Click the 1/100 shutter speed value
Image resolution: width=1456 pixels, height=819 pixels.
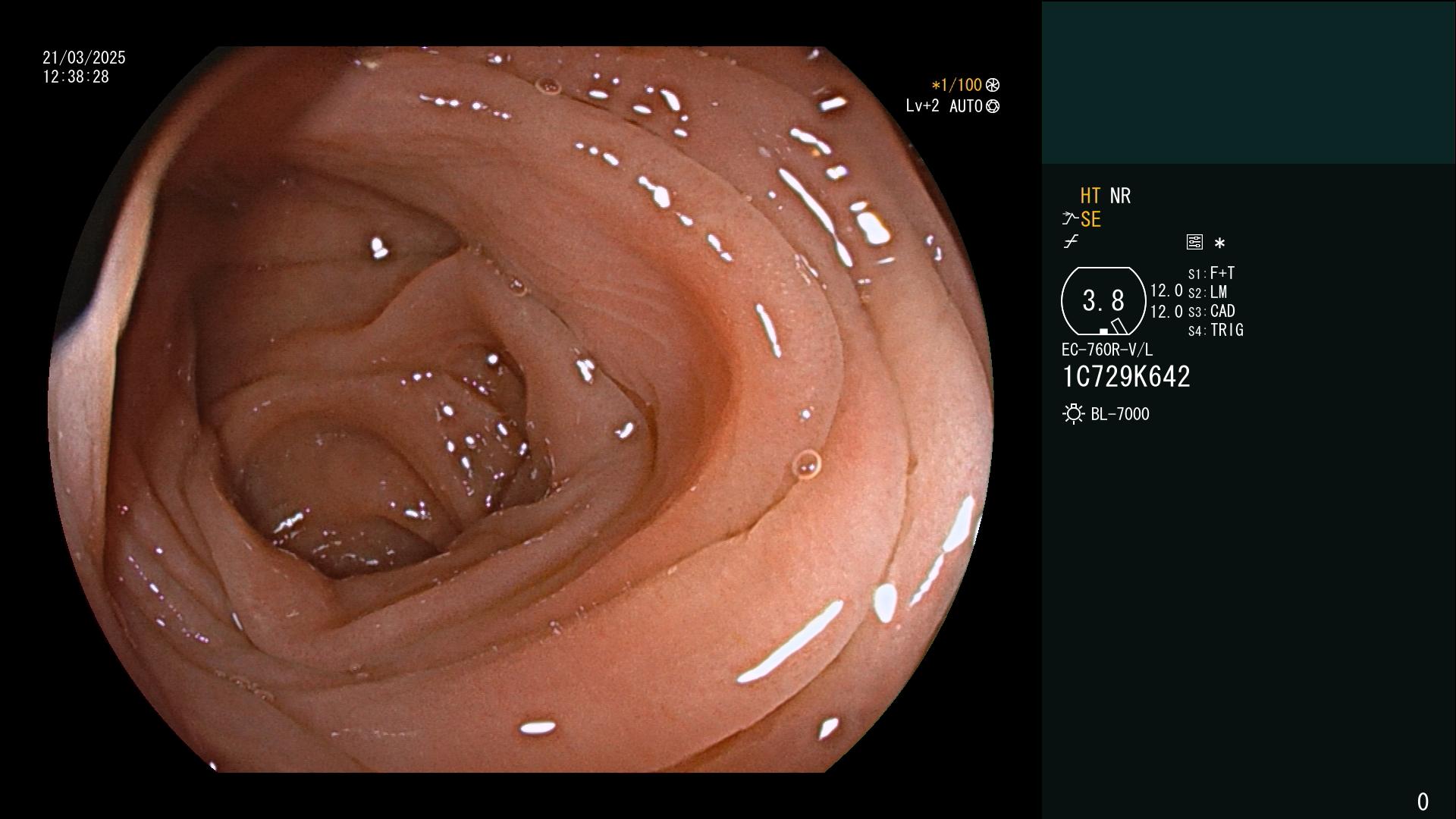point(962,85)
